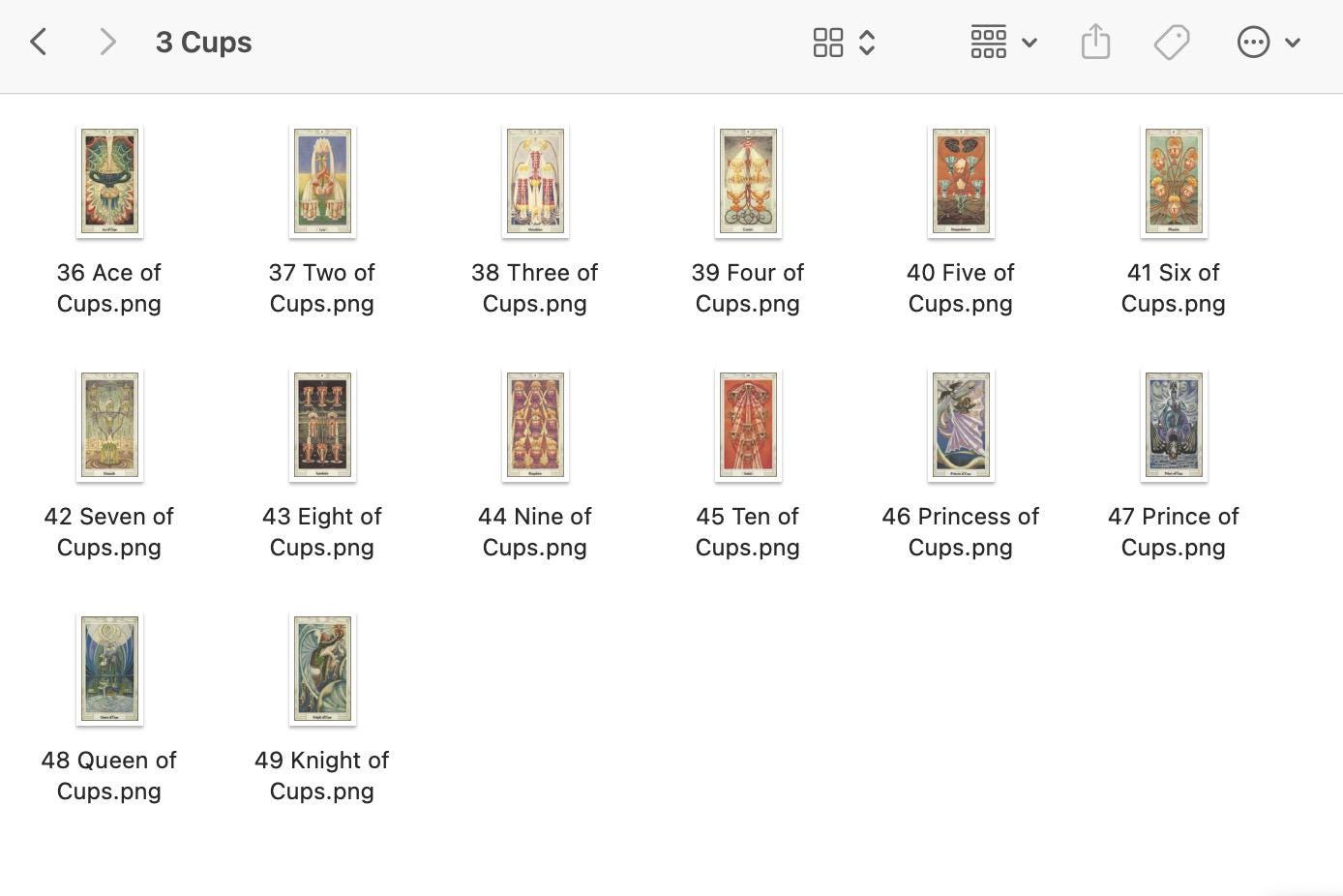Click the filename 49 Knight of Cups.png
This screenshot has width=1343, height=896.
[322, 775]
